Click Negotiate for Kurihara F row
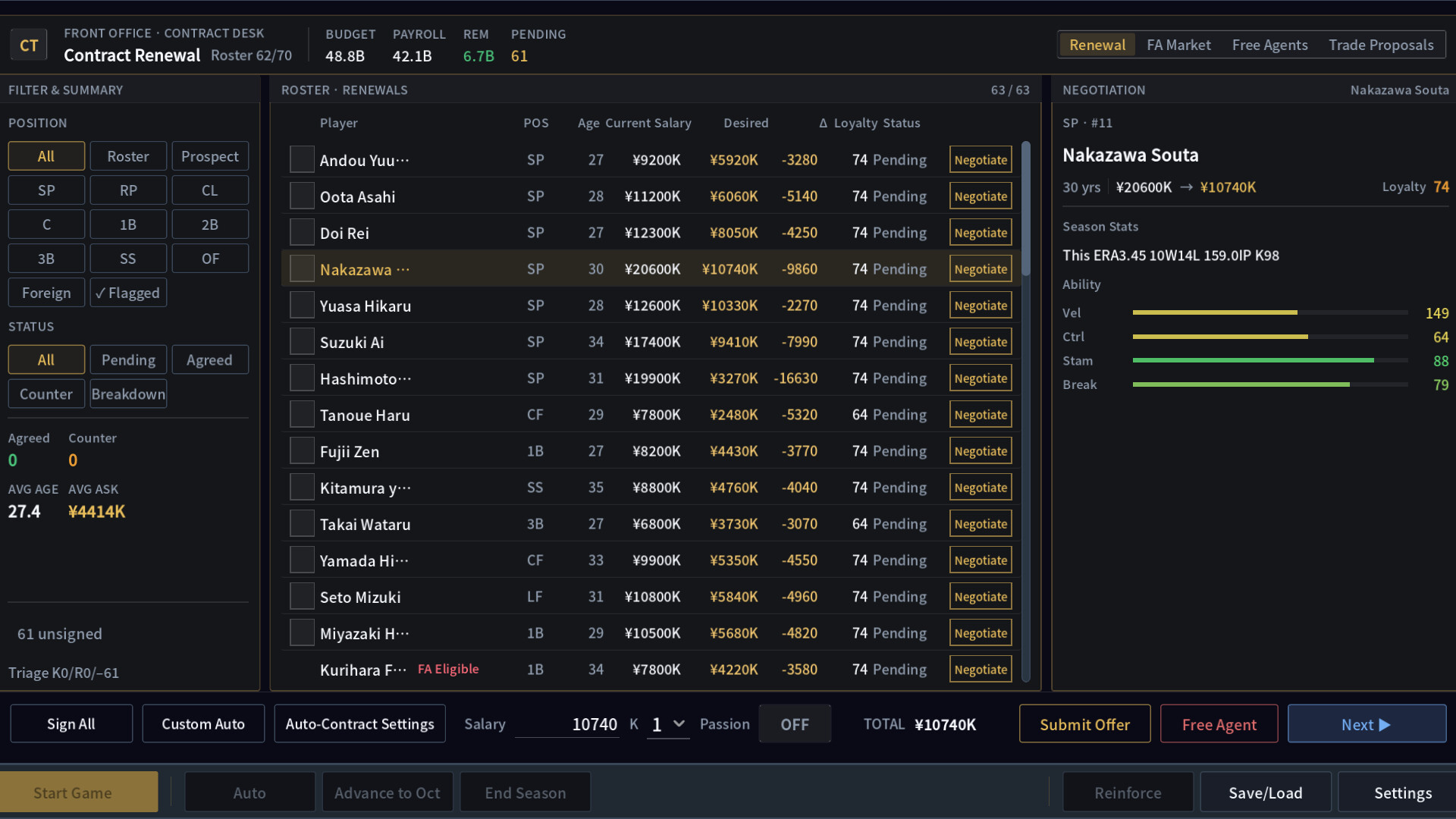This screenshot has height=819, width=1456. (x=981, y=670)
